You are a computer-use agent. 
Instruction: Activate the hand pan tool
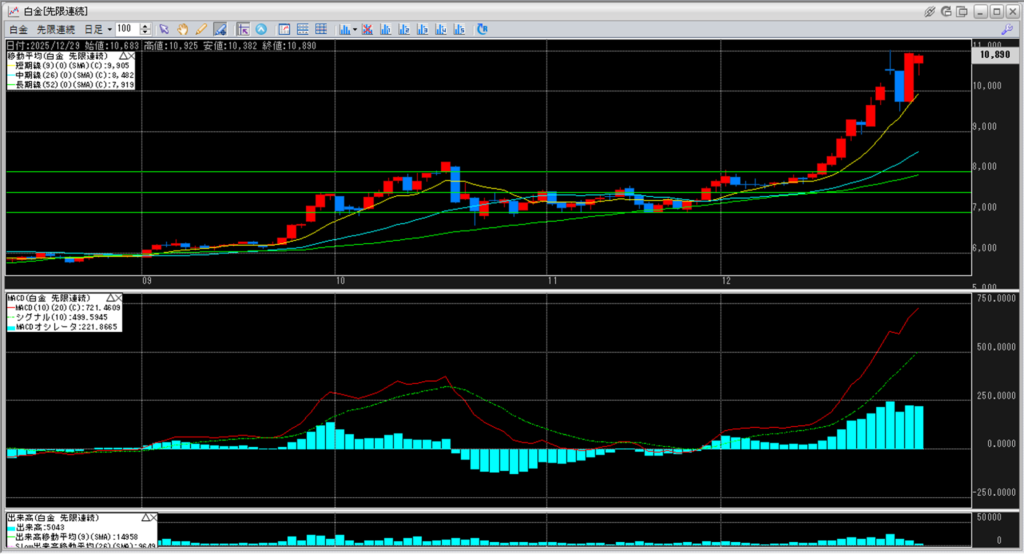(x=183, y=29)
